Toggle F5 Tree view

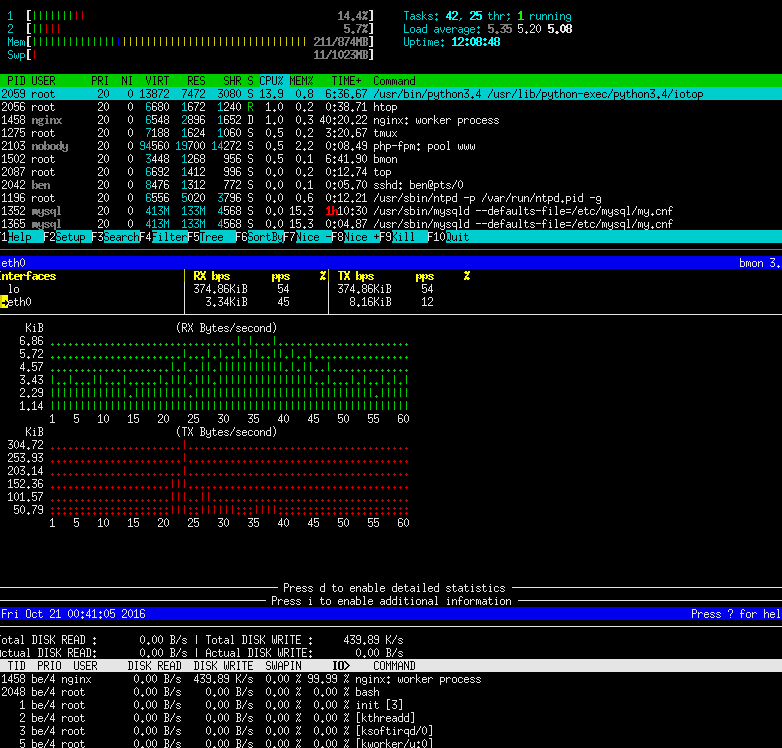(x=211, y=237)
